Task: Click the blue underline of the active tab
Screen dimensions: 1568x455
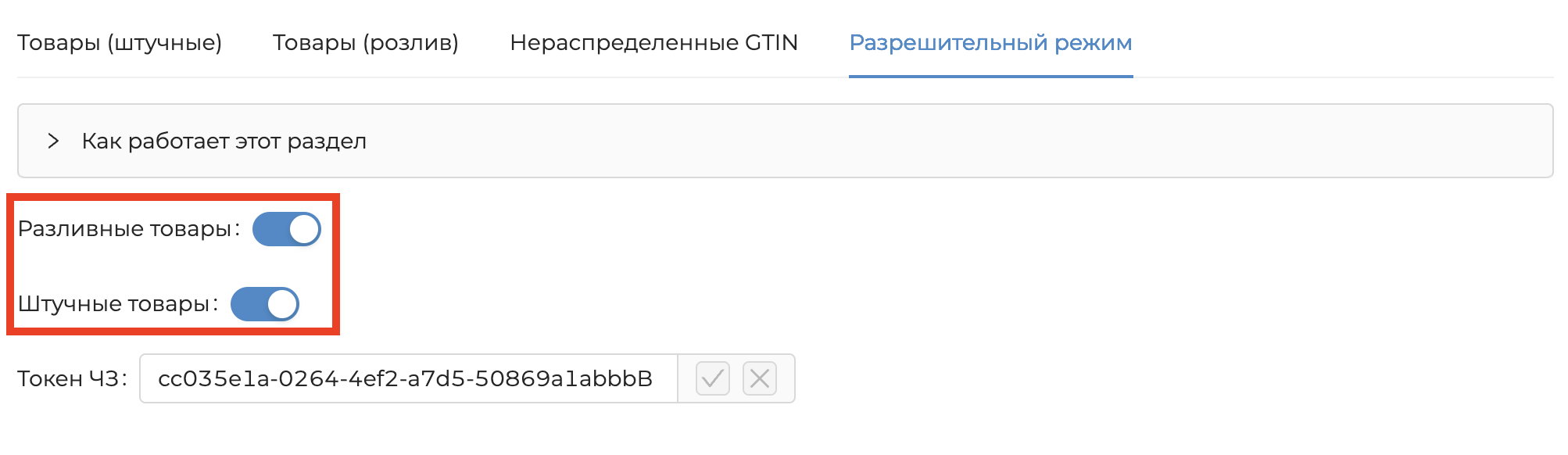Action: tap(990, 77)
